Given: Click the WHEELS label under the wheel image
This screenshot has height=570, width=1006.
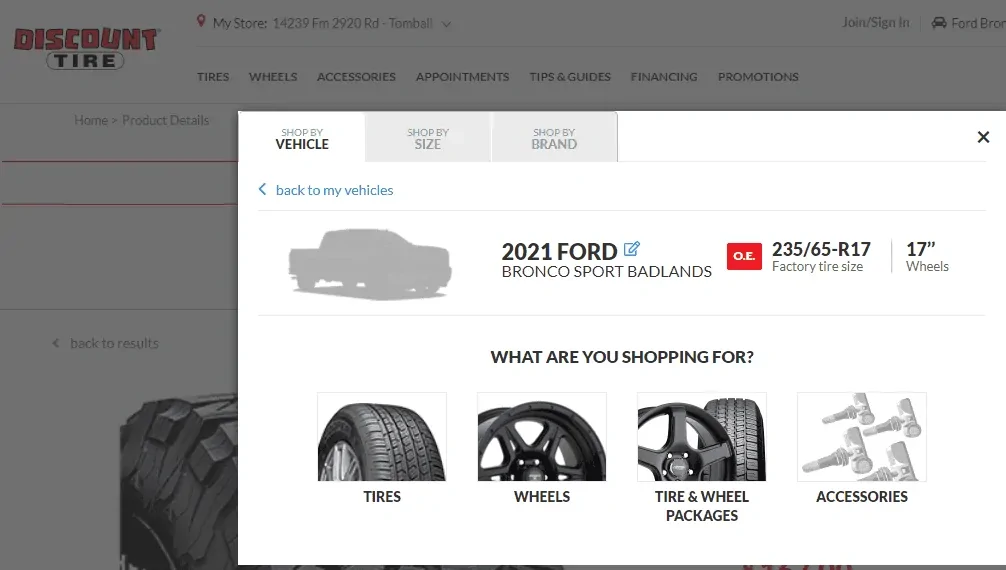Looking at the screenshot, I should point(541,497).
